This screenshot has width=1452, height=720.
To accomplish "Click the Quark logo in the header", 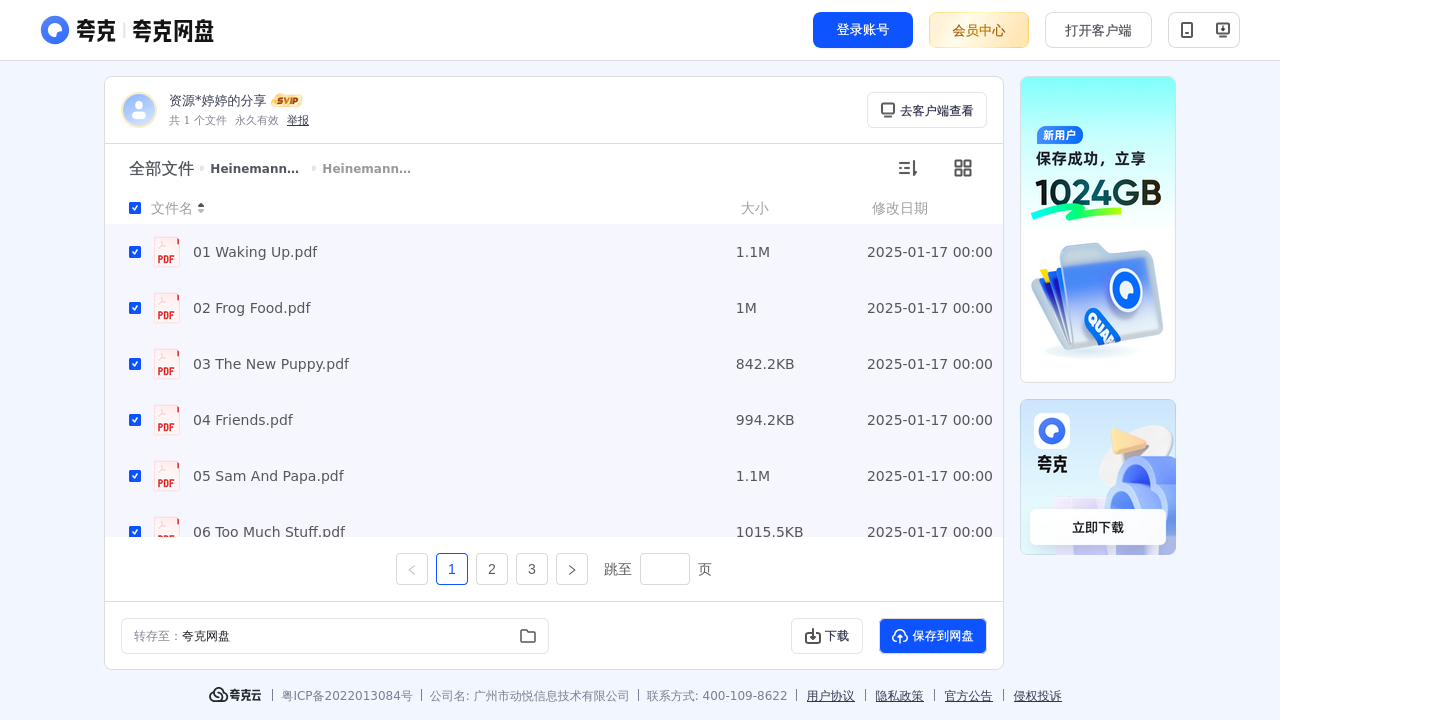I will [x=127, y=30].
